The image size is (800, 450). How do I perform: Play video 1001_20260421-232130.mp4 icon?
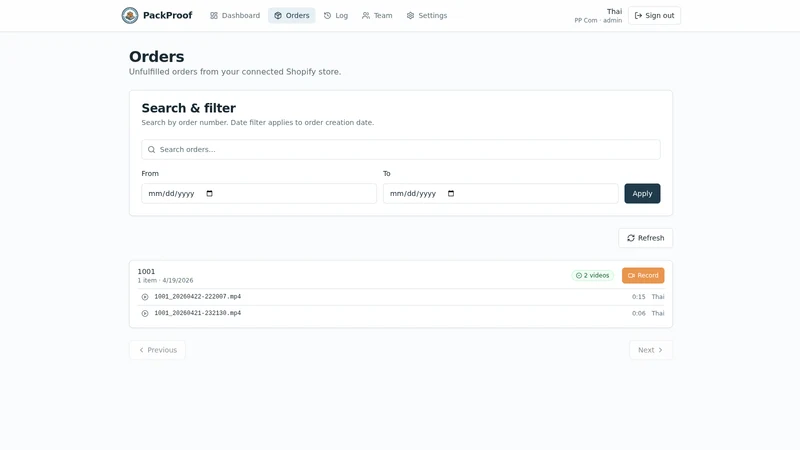coord(145,313)
